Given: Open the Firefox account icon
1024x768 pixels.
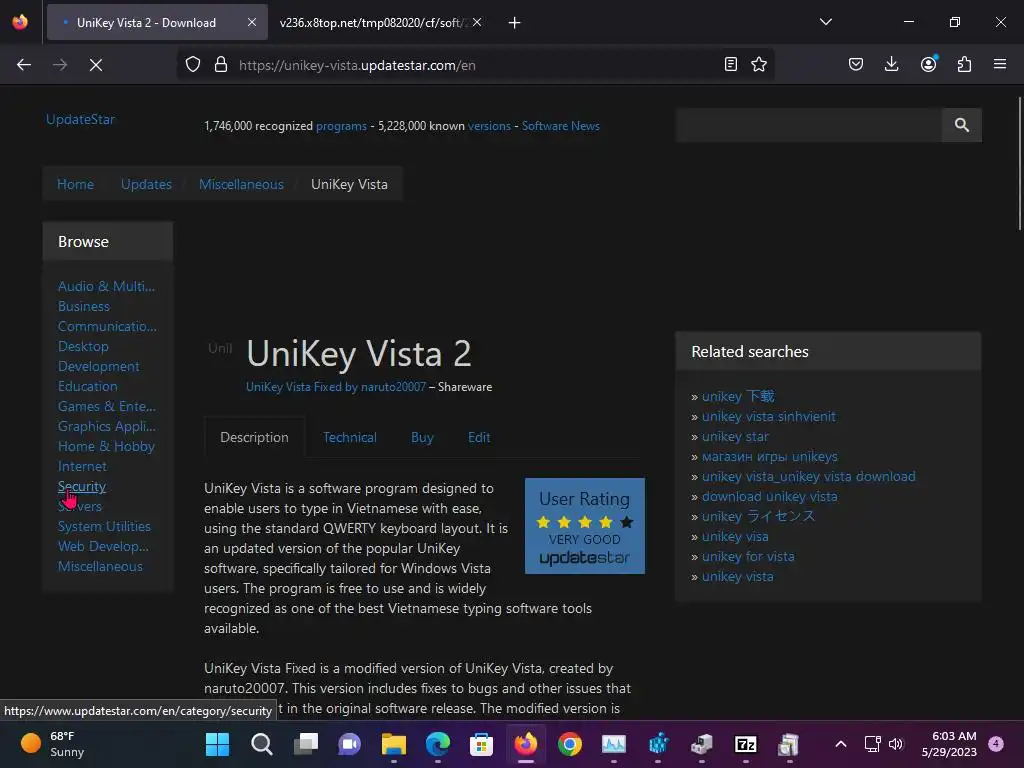Looking at the screenshot, I should pos(929,64).
